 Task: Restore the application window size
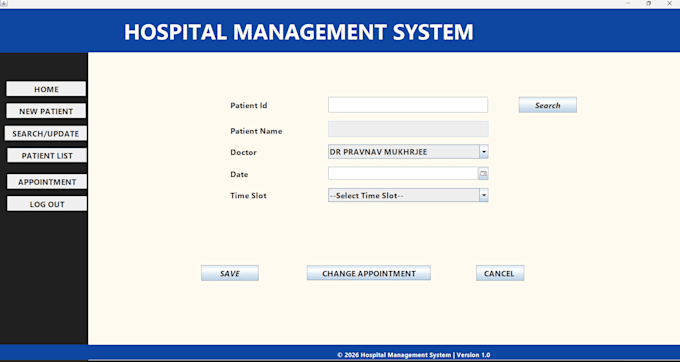pyautogui.click(x=649, y=3)
